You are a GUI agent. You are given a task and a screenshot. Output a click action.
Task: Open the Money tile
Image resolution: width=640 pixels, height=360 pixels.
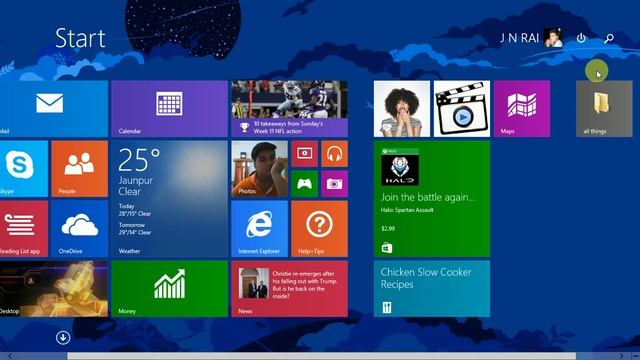click(x=169, y=289)
